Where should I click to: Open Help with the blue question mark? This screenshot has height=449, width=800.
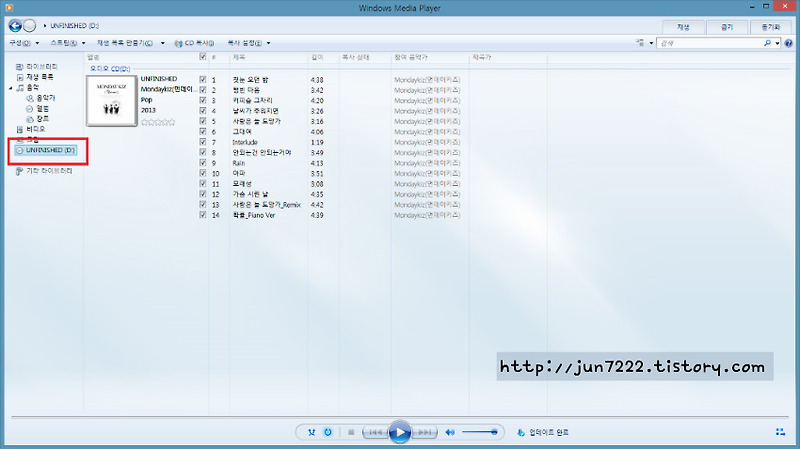788,43
